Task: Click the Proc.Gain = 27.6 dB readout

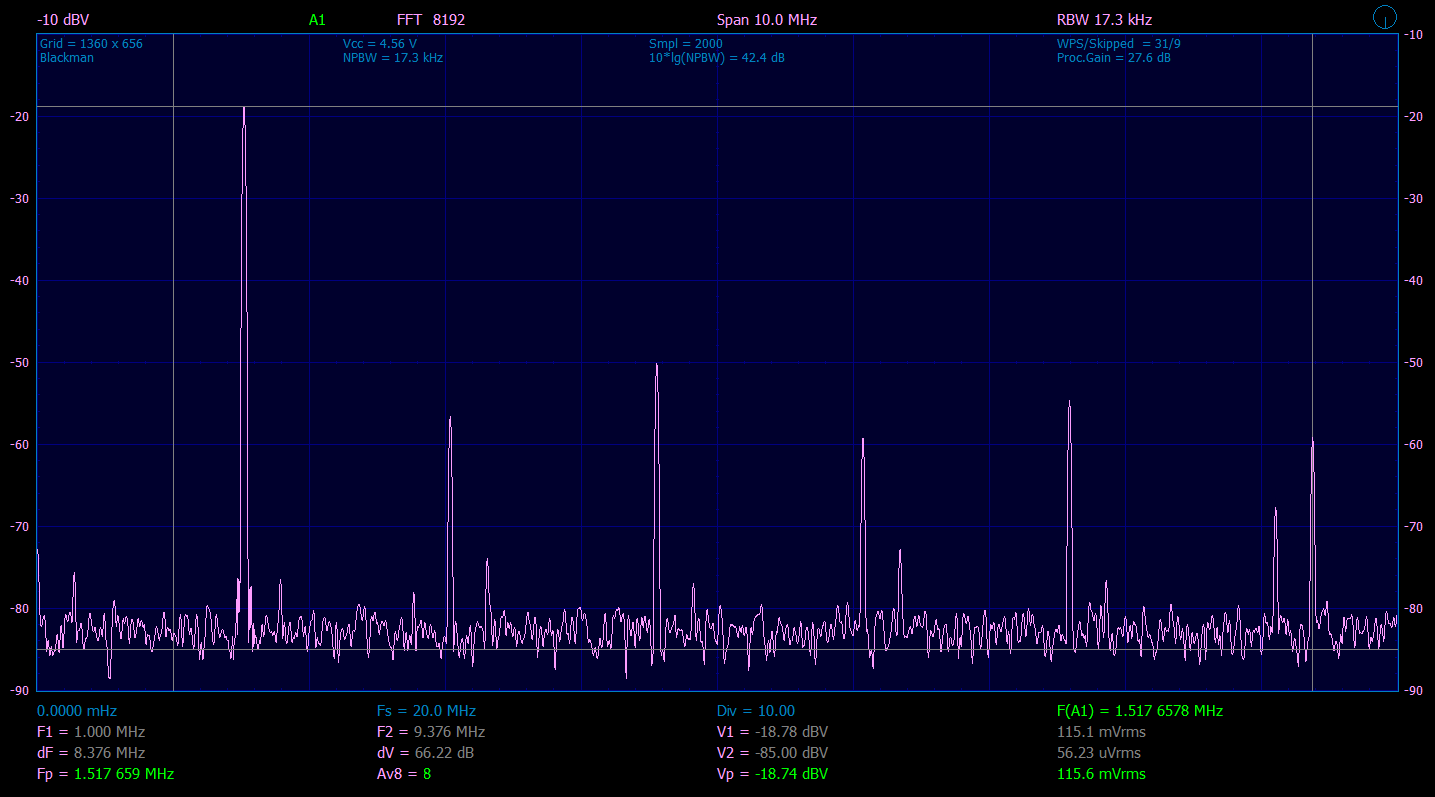Action: [x=1114, y=58]
